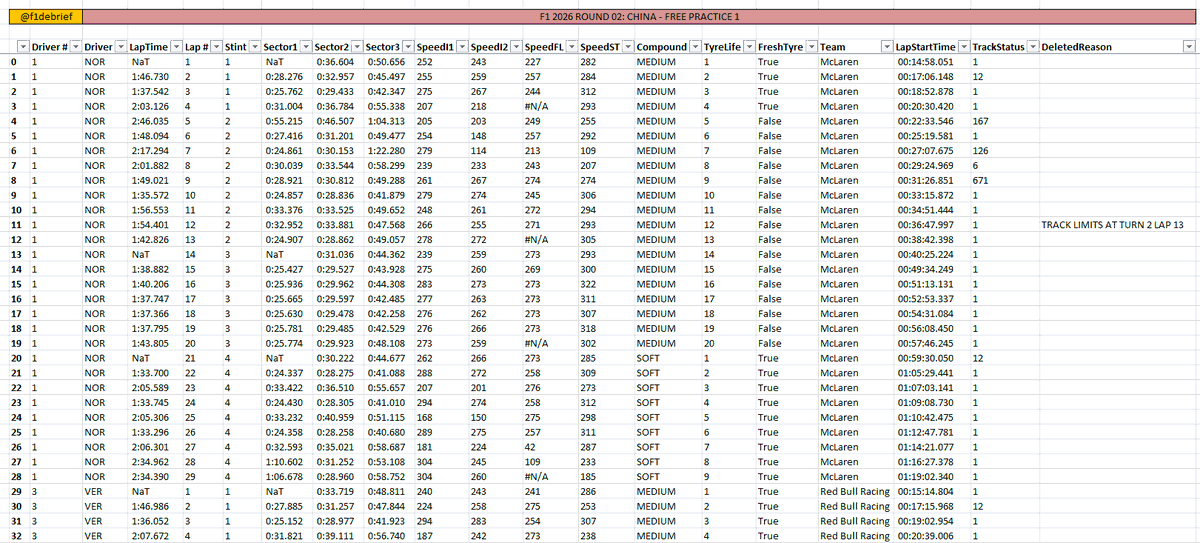Select the F1 2026 ROUND 02 title banner

tap(640, 17)
